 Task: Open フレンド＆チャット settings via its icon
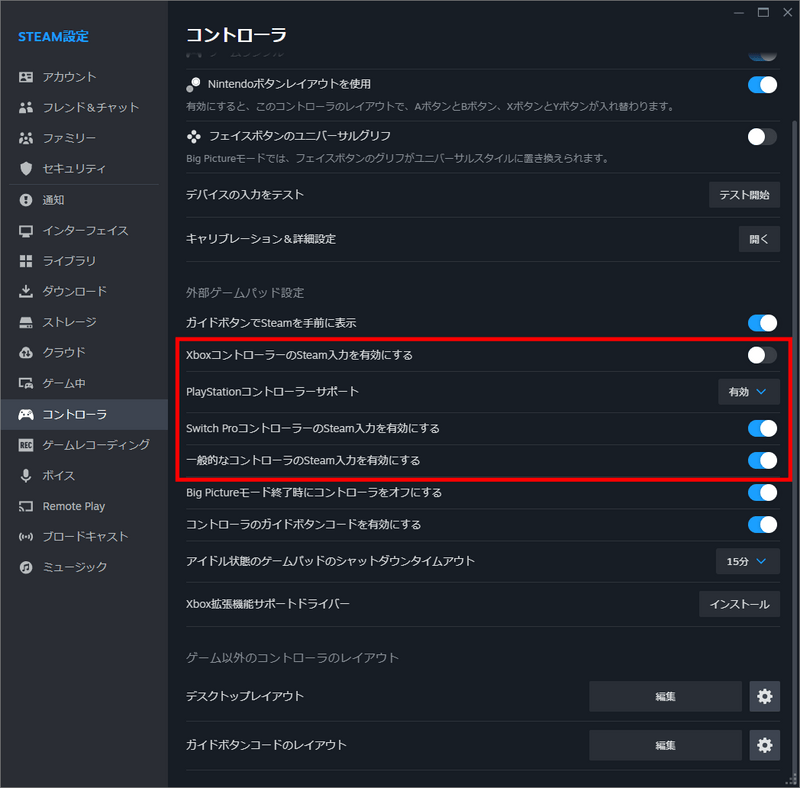coord(24,107)
